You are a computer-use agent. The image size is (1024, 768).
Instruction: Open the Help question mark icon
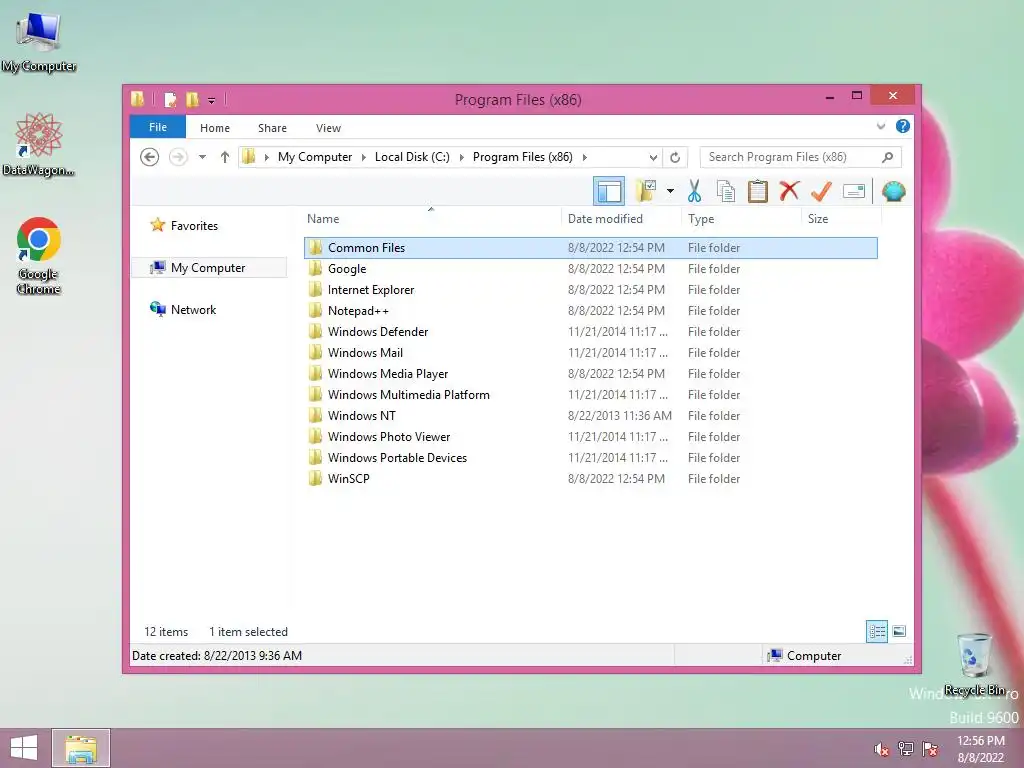pyautogui.click(x=903, y=127)
